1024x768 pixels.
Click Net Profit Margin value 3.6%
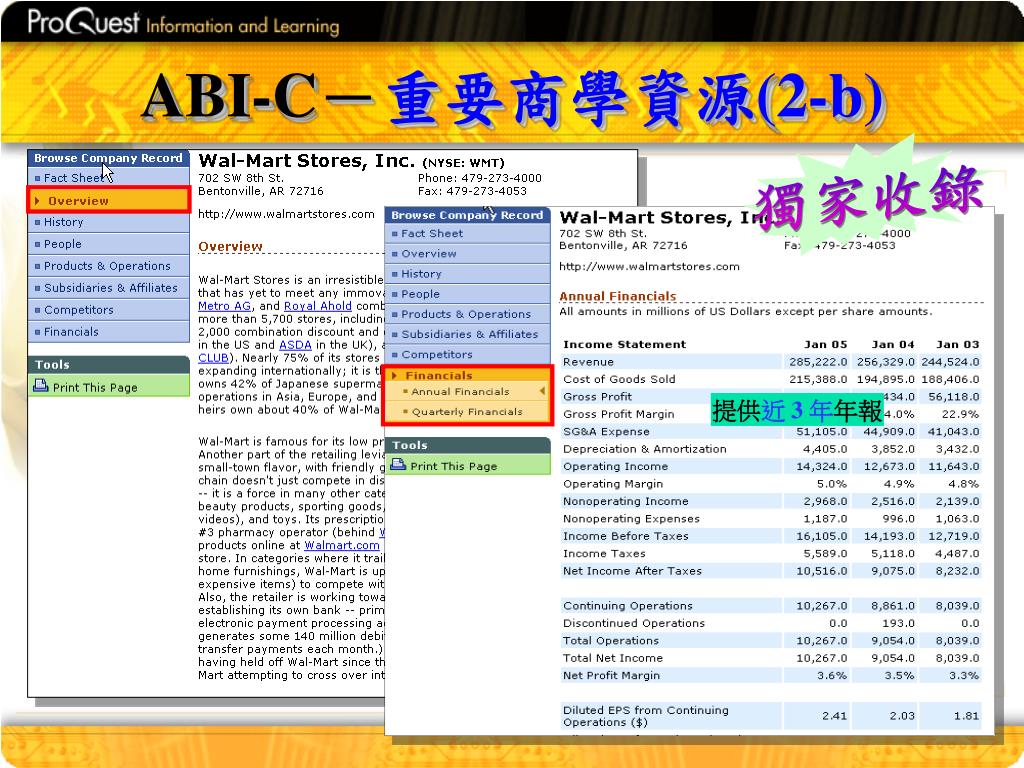pyautogui.click(x=831, y=676)
